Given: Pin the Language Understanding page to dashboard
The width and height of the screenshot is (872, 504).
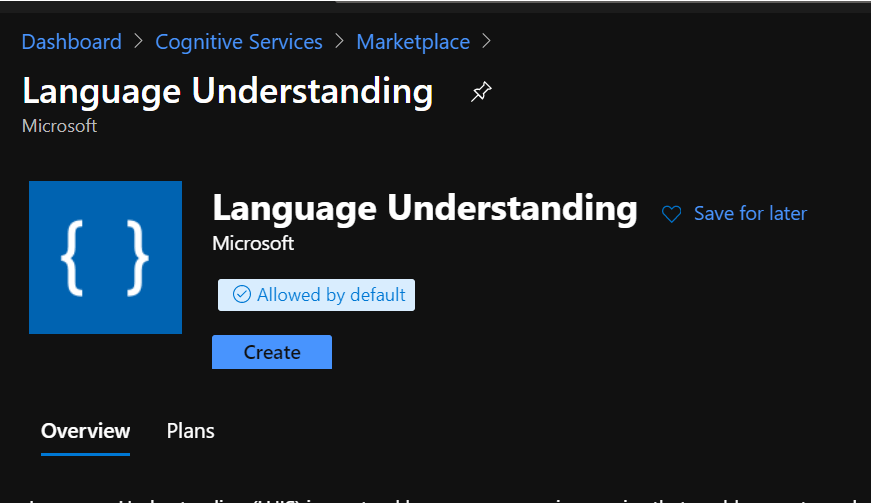Looking at the screenshot, I should click(x=481, y=93).
